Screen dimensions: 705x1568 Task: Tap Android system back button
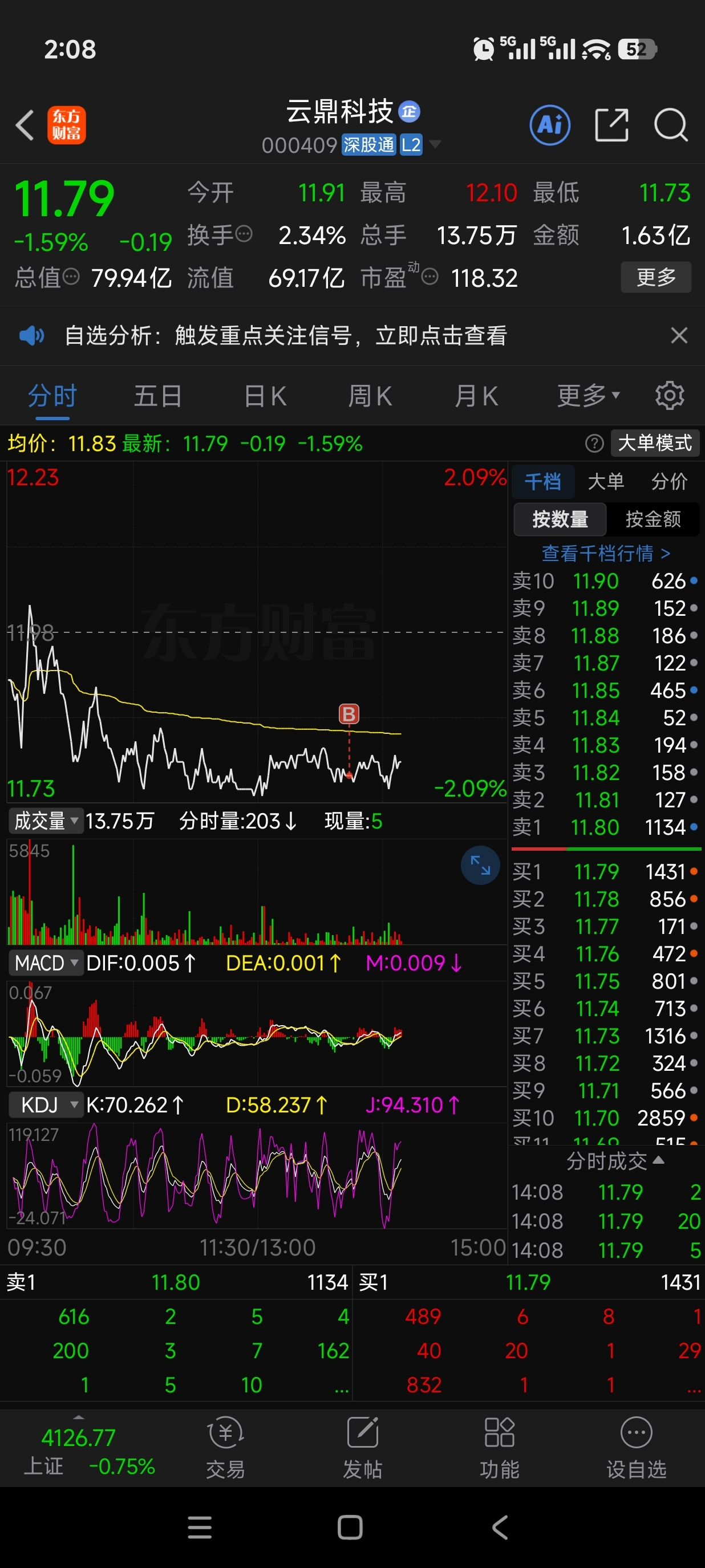pyautogui.click(x=500, y=1527)
